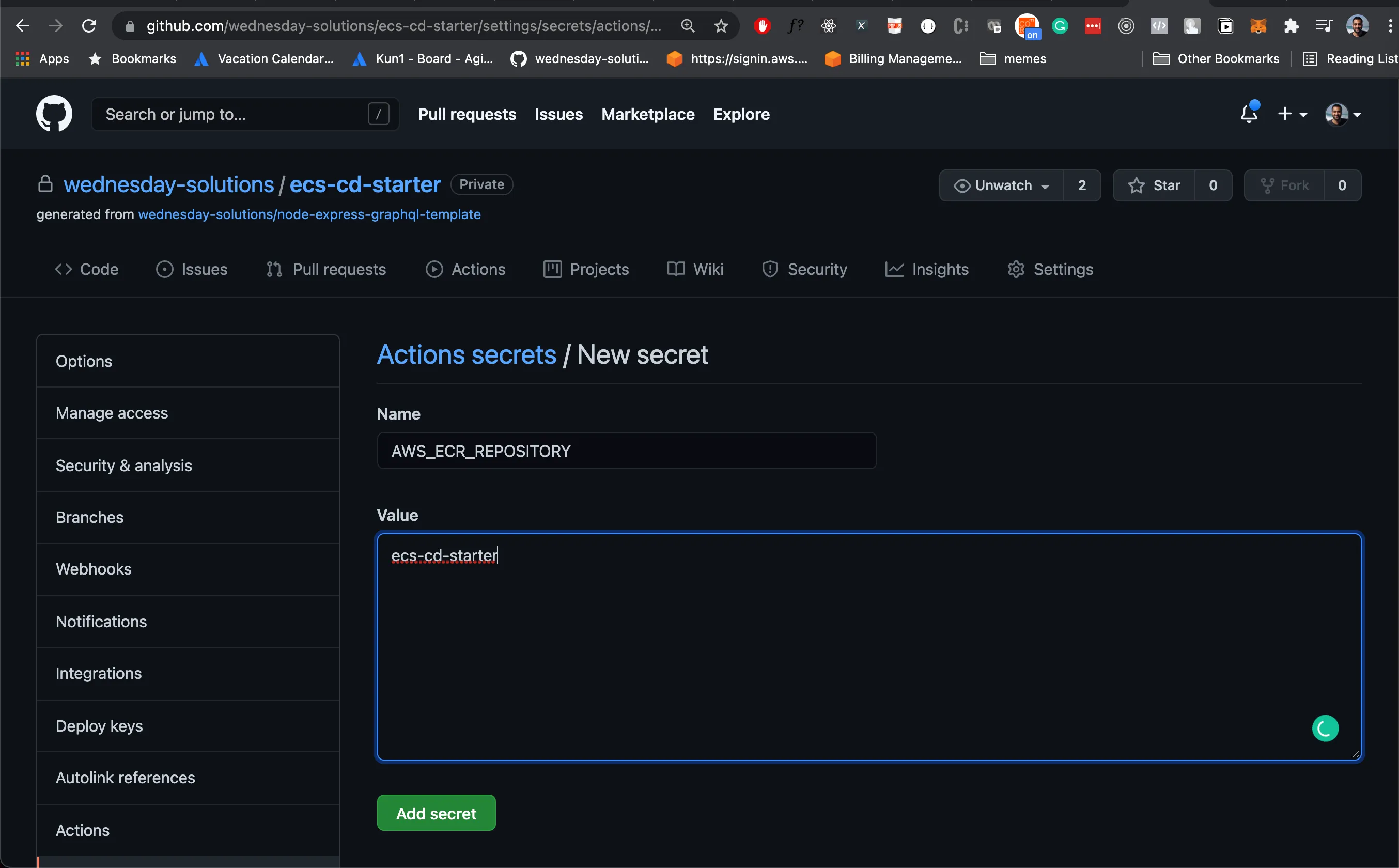Click the Grammarly badge in Value textarea
This screenshot has width=1399, height=868.
pos(1325,728)
